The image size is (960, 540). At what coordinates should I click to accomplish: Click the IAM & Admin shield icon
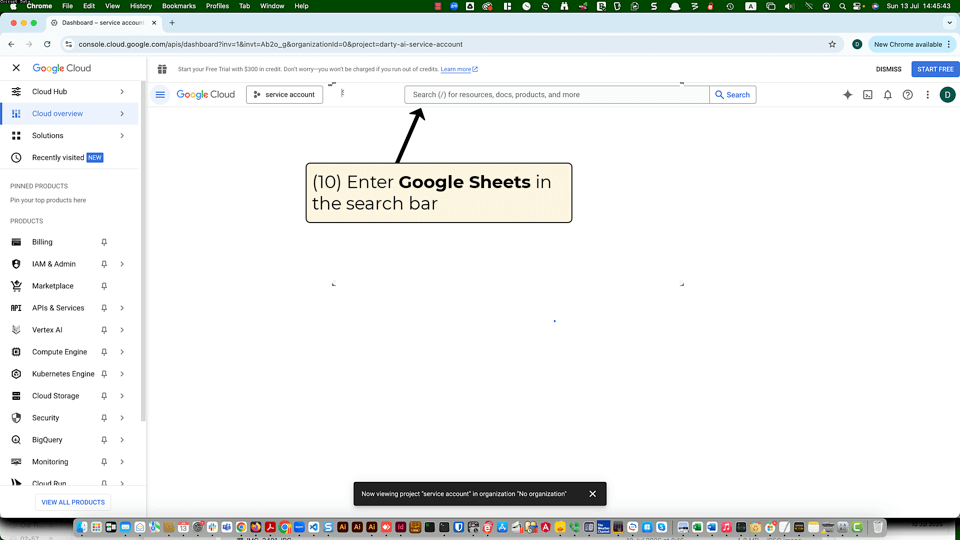17,264
